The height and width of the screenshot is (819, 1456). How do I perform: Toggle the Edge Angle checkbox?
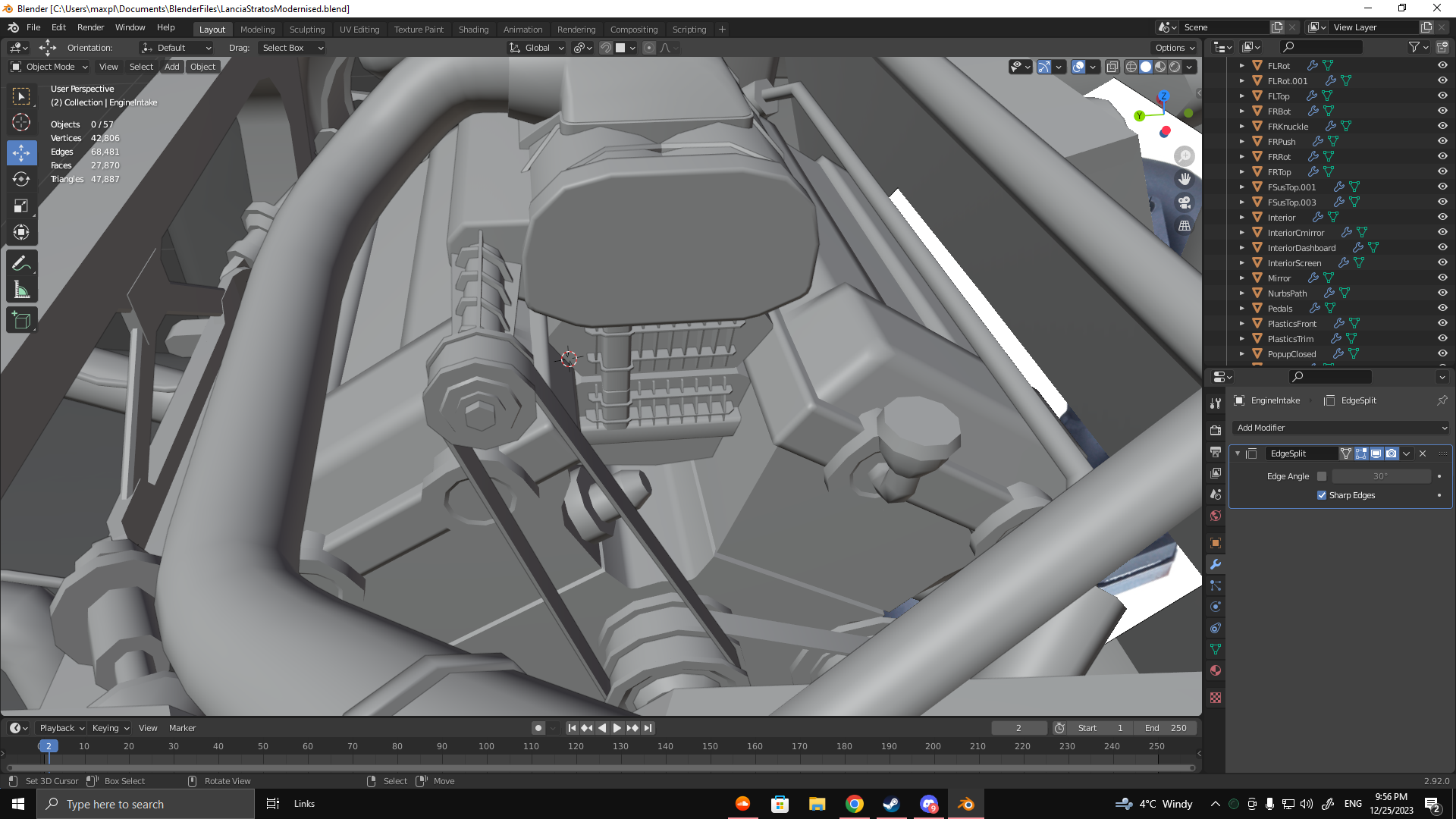(x=1322, y=476)
